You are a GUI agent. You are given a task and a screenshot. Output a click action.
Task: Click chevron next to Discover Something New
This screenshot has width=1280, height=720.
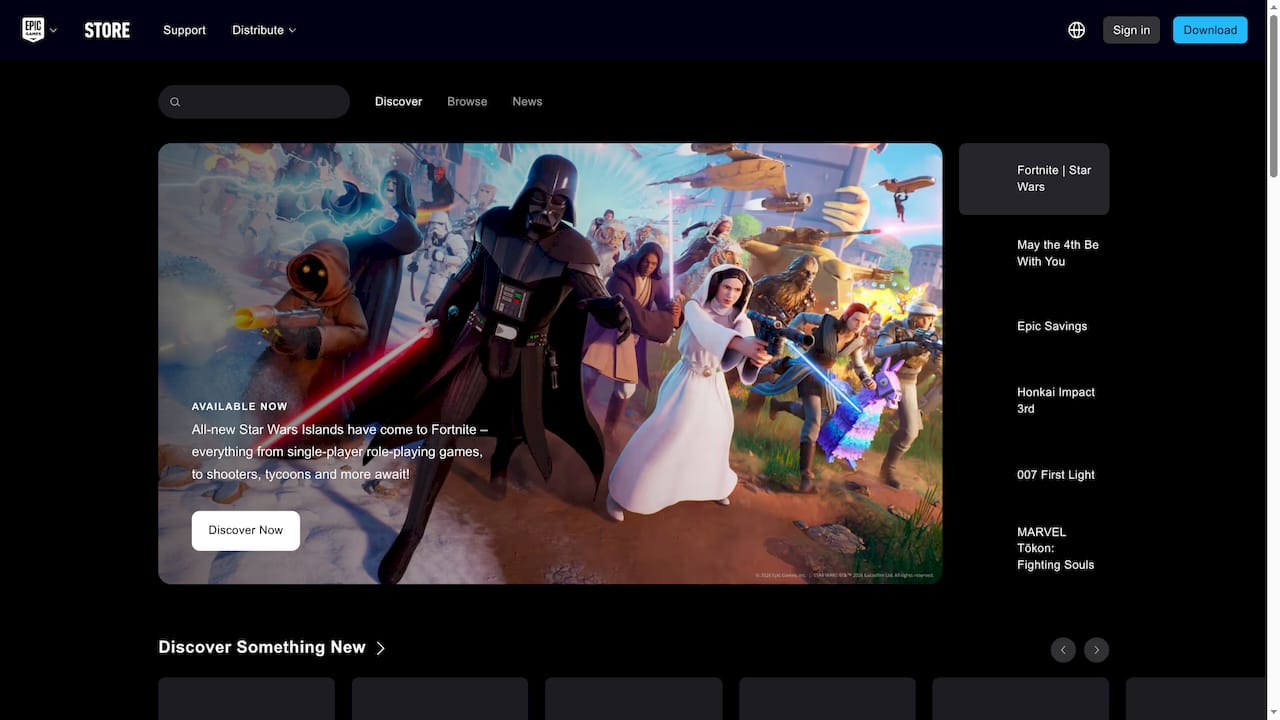click(380, 648)
